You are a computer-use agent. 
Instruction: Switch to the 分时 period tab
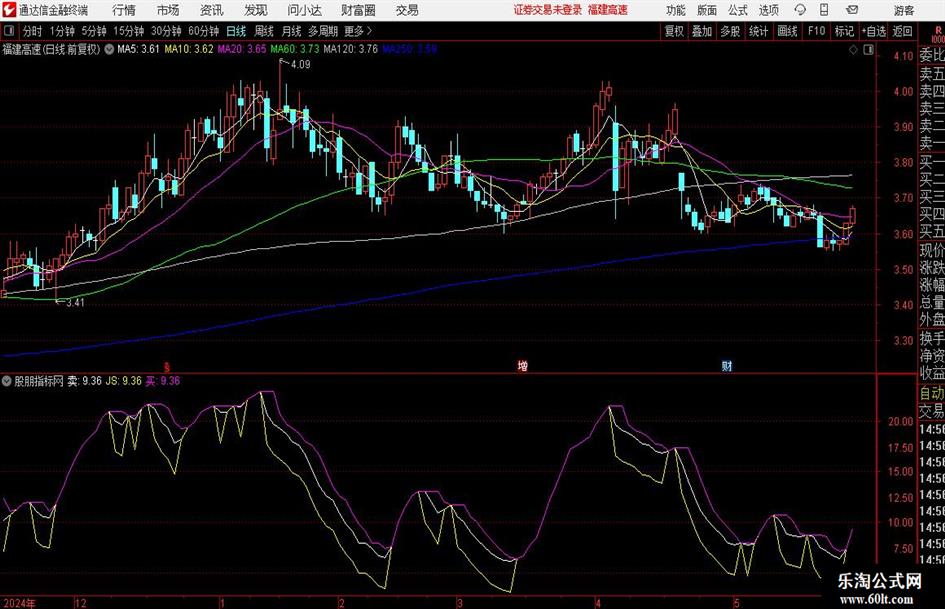tap(32, 31)
